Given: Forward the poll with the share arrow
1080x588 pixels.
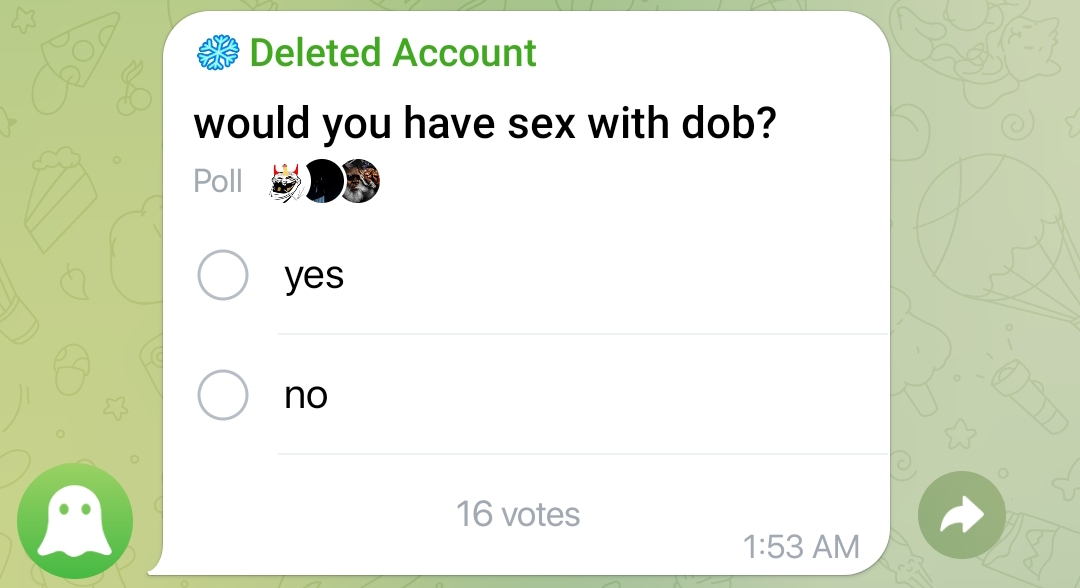Looking at the screenshot, I should (x=961, y=515).
